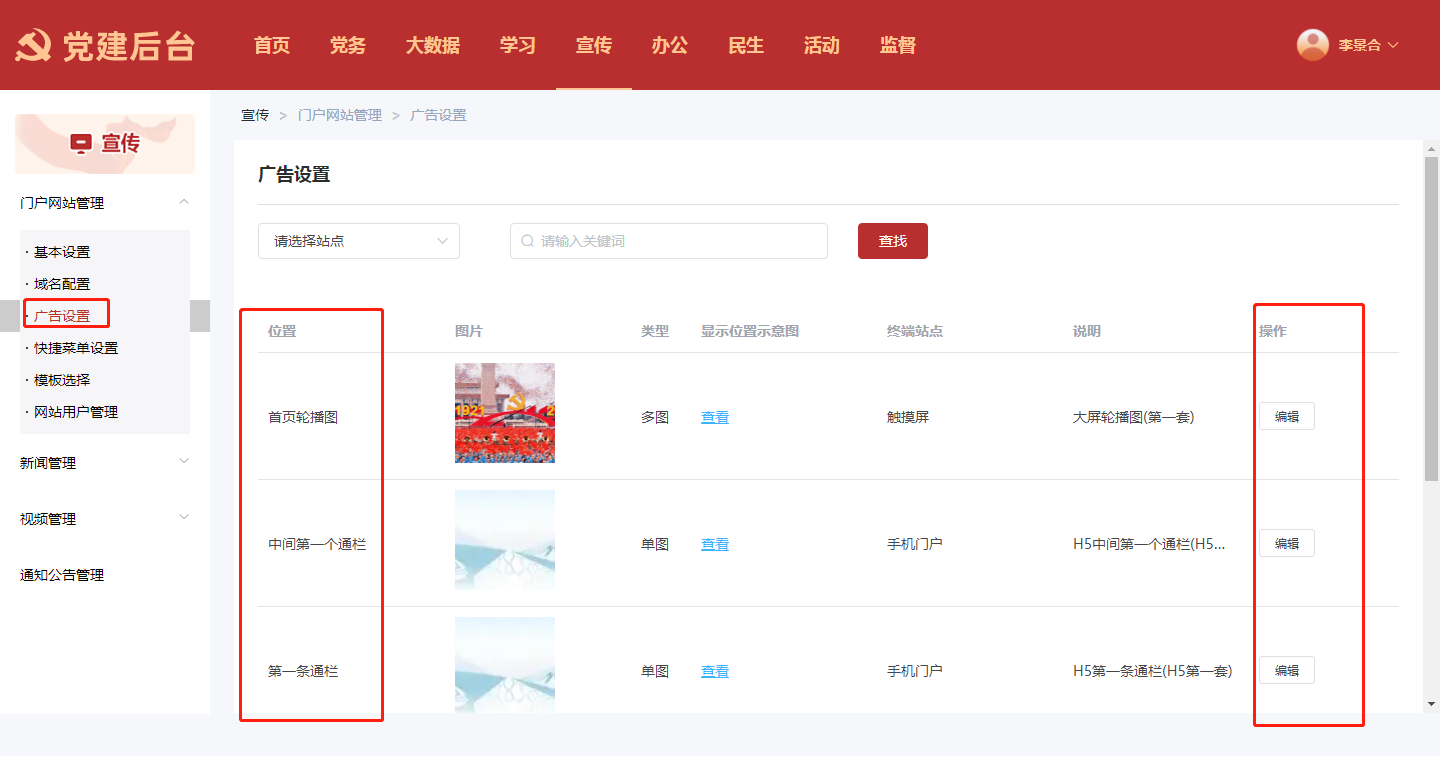Click 查看 link for 中间第一个通栏 row

[x=714, y=544]
